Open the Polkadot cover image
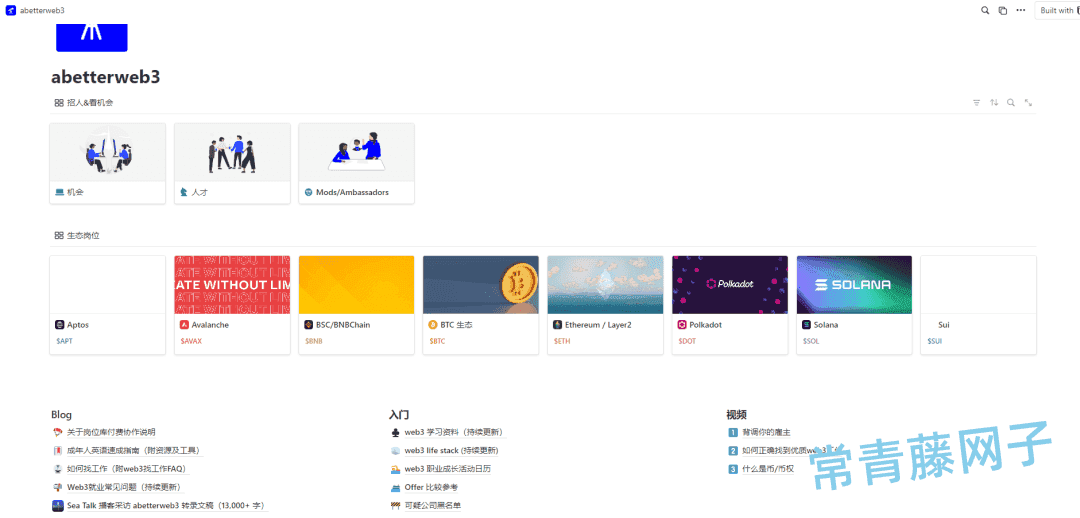Image resolution: width=1080 pixels, height=518 pixels. coord(730,284)
